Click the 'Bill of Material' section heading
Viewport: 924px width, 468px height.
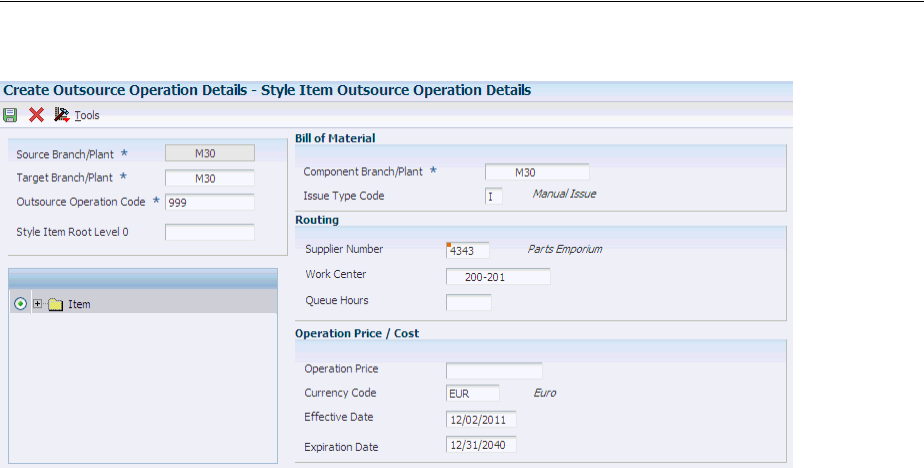point(335,139)
